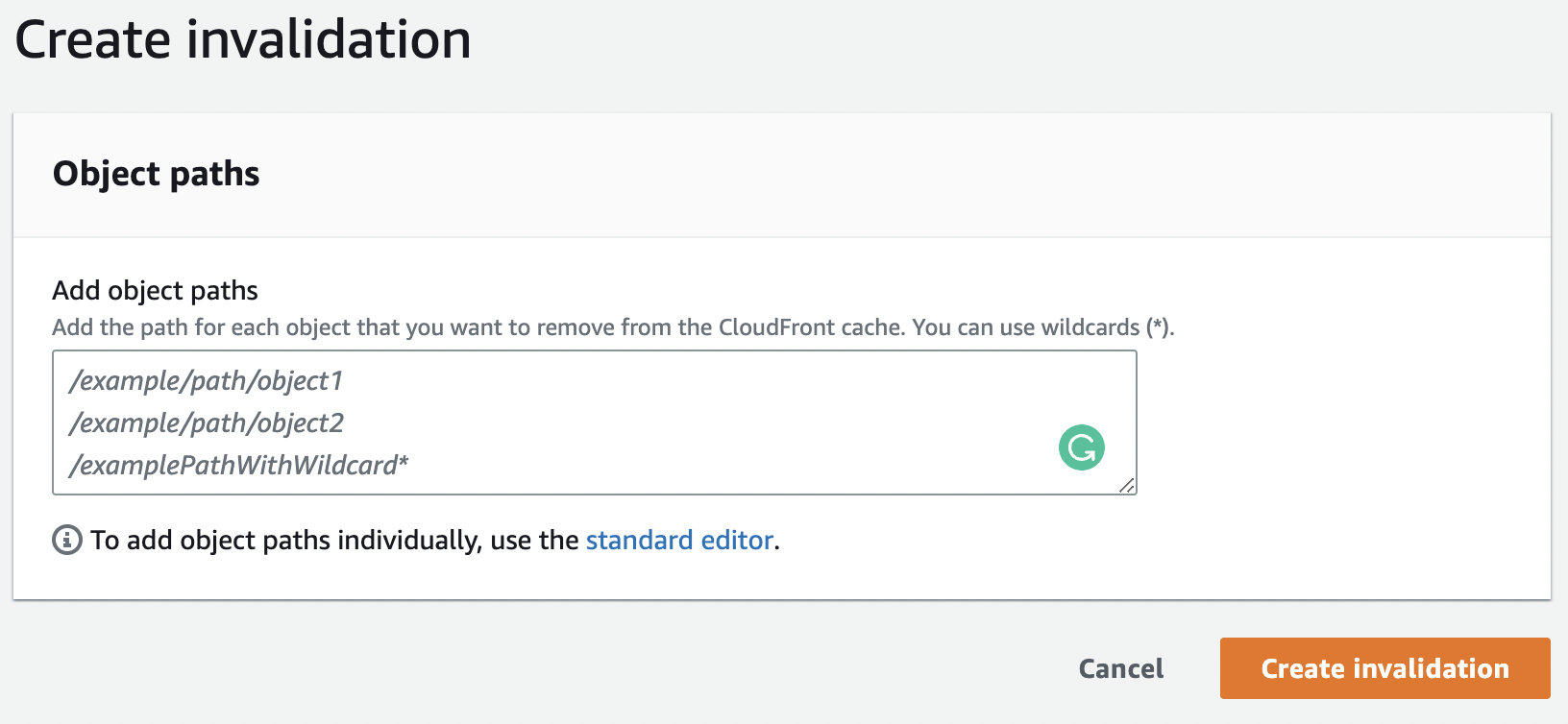1568x724 pixels.
Task: Click the /examplePathWithWildcard* placeholder line
Action: [x=238, y=466]
